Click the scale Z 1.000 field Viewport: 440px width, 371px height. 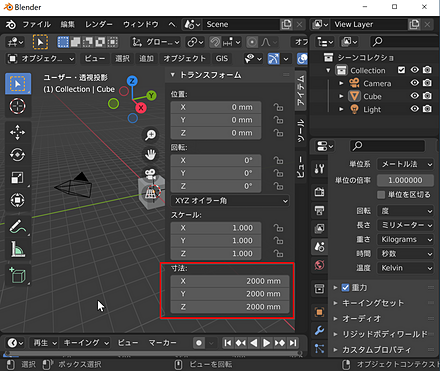click(x=216, y=254)
